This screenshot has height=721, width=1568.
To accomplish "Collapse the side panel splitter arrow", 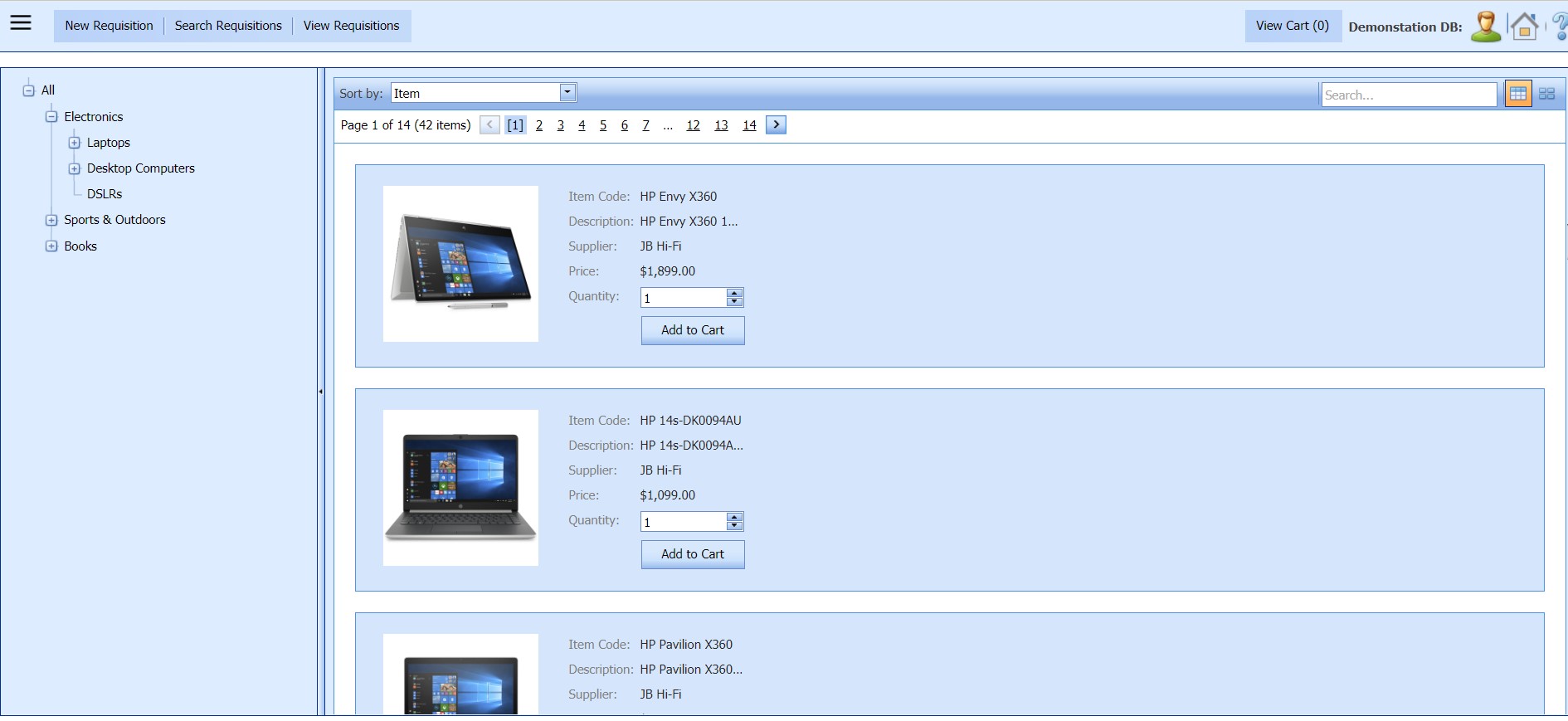I will 320,391.
